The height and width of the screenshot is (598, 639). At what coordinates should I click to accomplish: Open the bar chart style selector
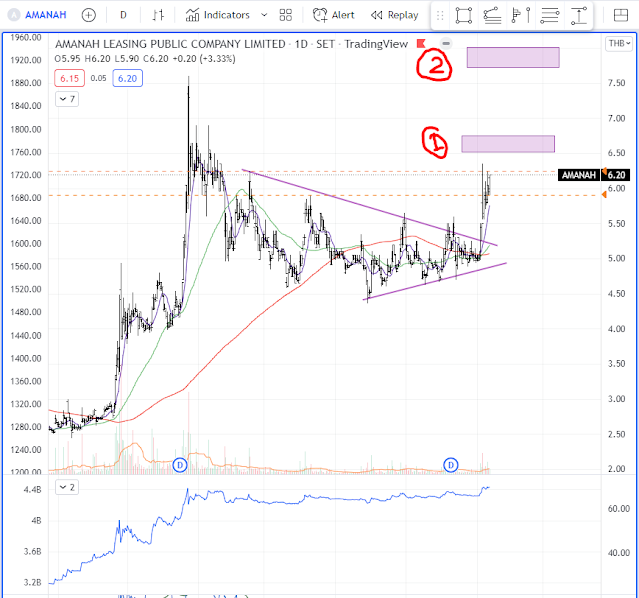click(x=158, y=15)
